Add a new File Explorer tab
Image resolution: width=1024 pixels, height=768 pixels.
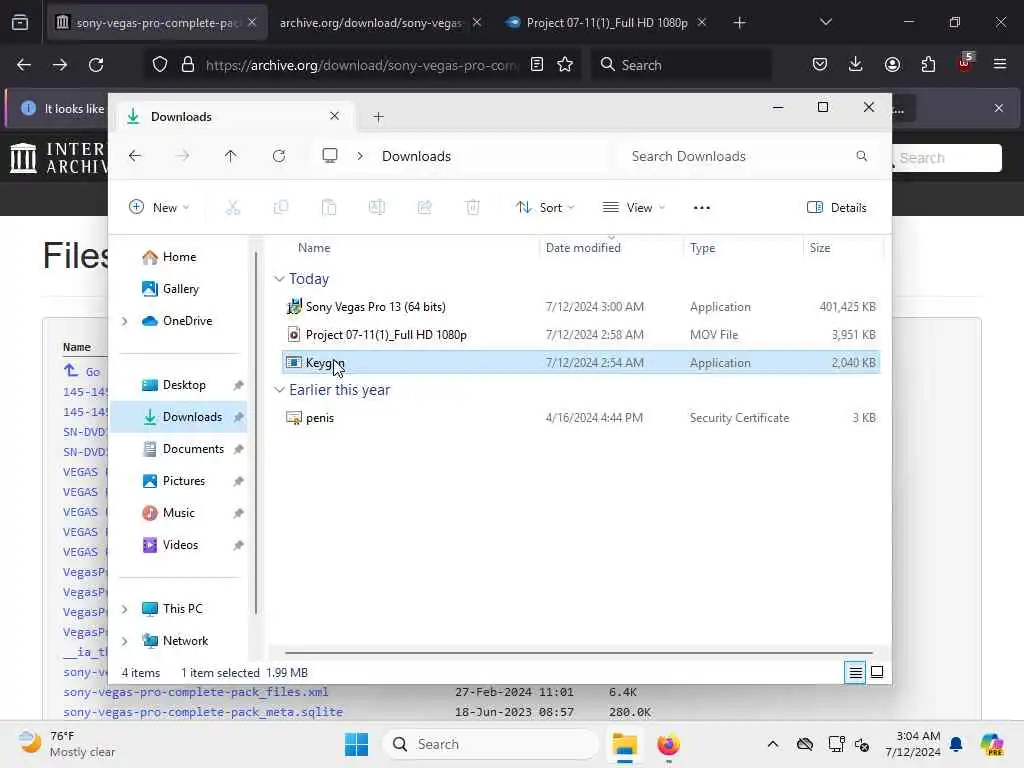tap(378, 117)
